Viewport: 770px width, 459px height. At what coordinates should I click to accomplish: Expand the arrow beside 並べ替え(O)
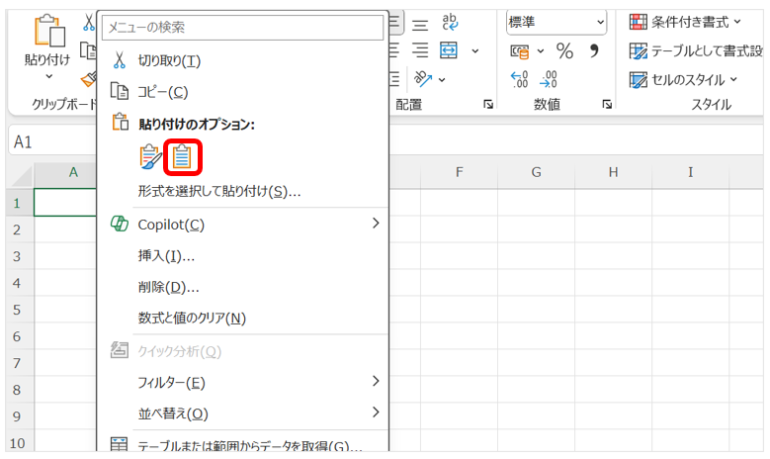(376, 412)
